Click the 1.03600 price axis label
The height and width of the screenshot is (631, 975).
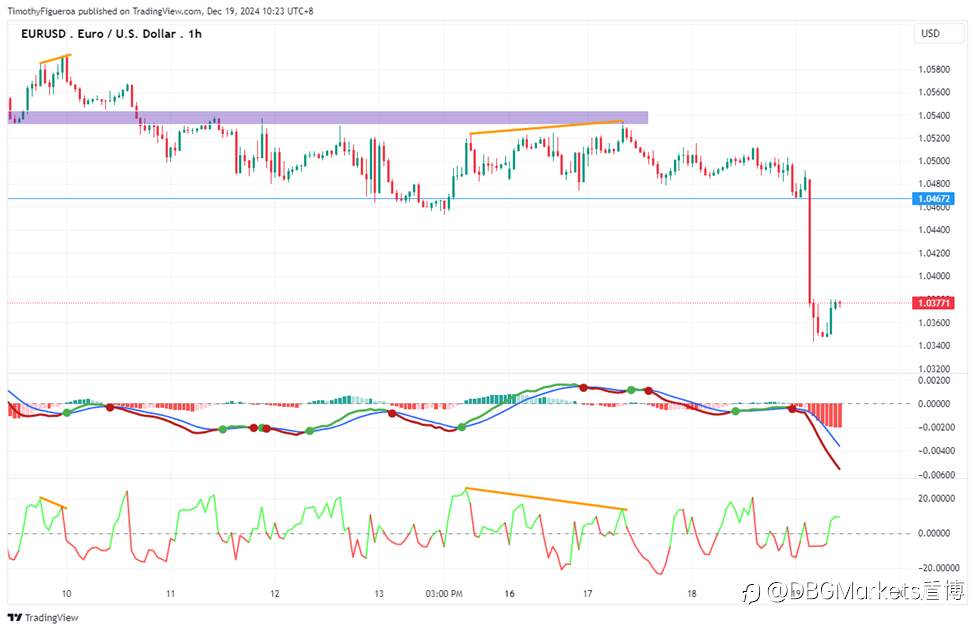click(934, 323)
